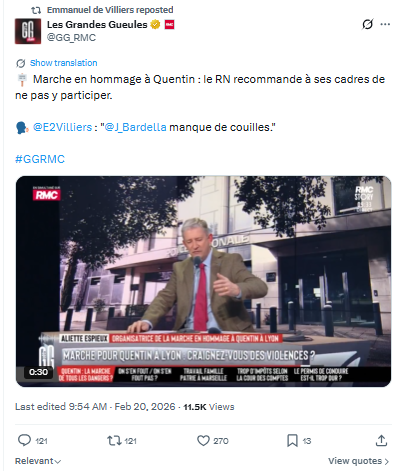Click the red RMC affiliate badge
This screenshot has width=401, height=471.
(x=169, y=25)
